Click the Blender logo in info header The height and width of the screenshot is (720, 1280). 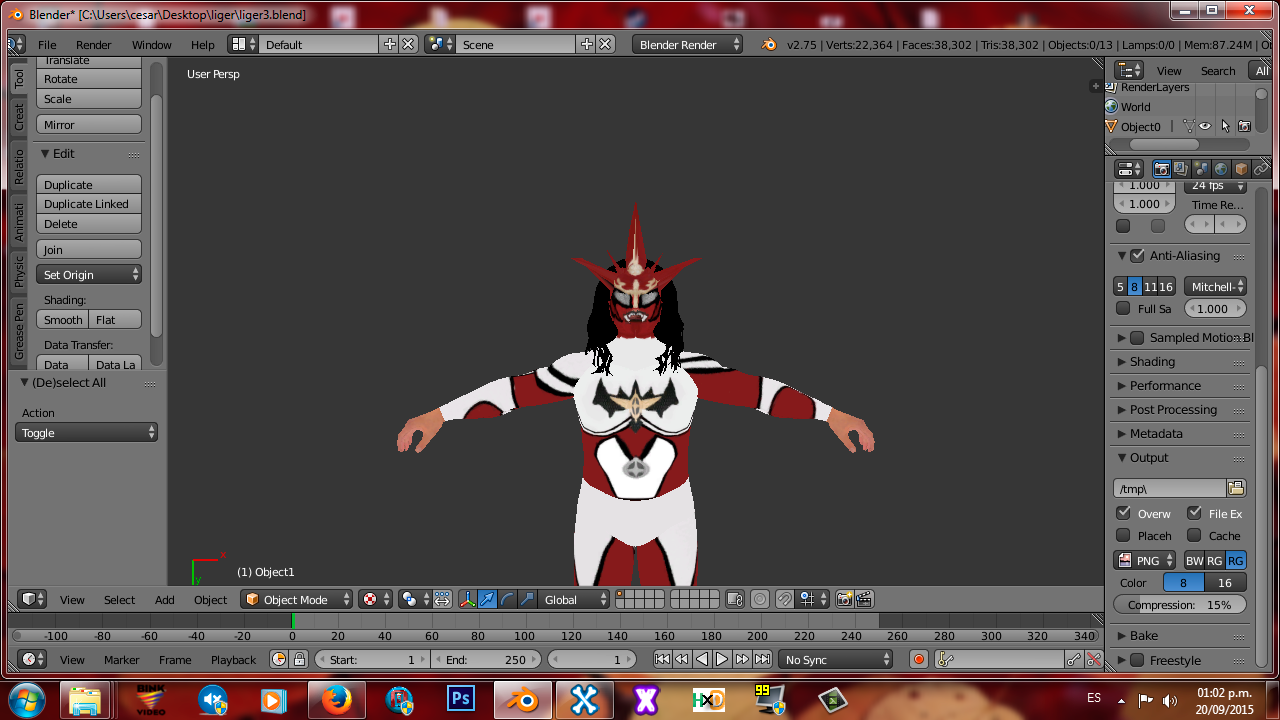coord(768,44)
